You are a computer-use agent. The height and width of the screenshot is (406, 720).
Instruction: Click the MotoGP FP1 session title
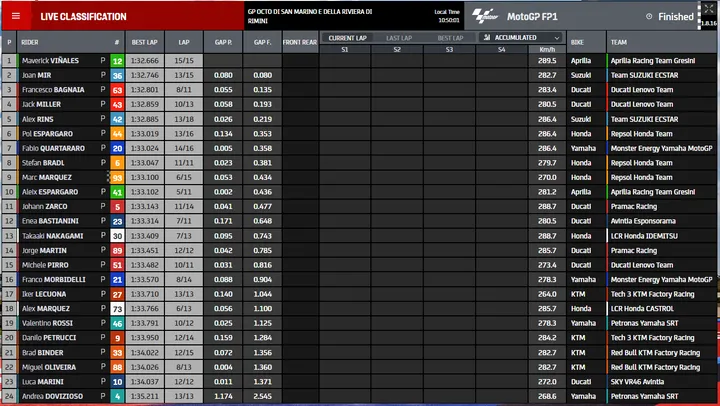[x=532, y=17]
